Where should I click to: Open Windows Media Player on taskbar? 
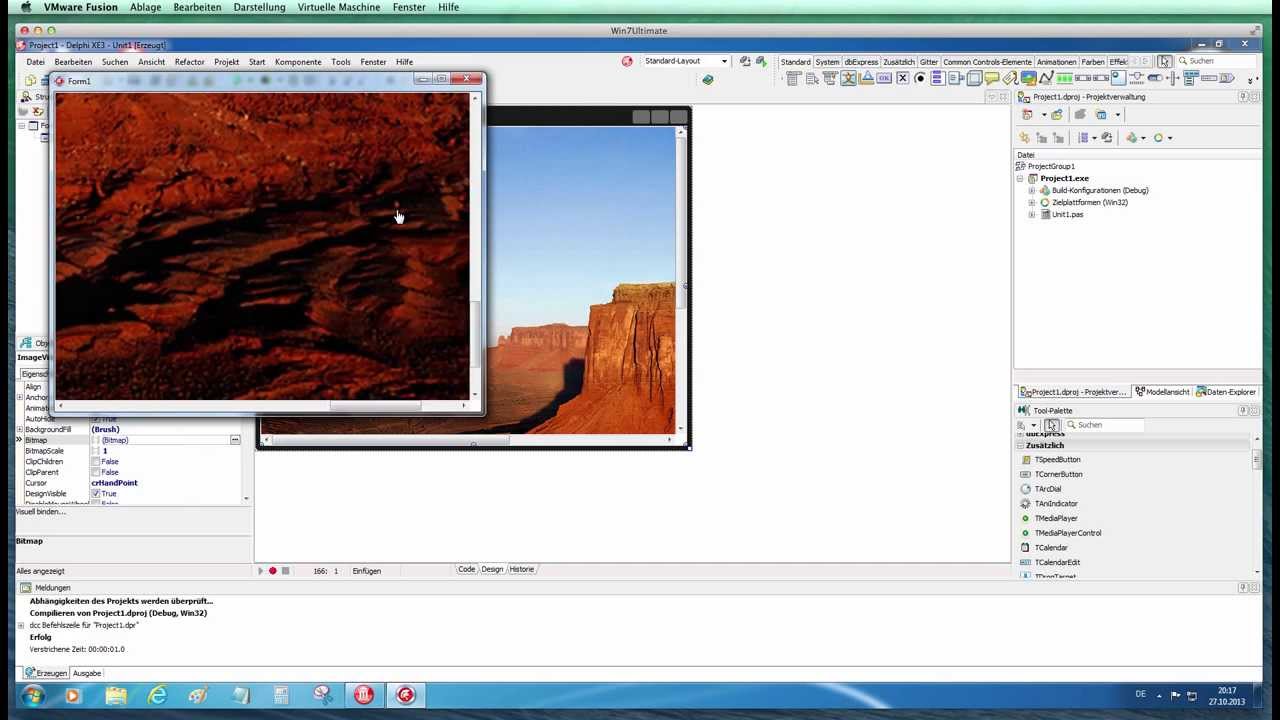73,695
